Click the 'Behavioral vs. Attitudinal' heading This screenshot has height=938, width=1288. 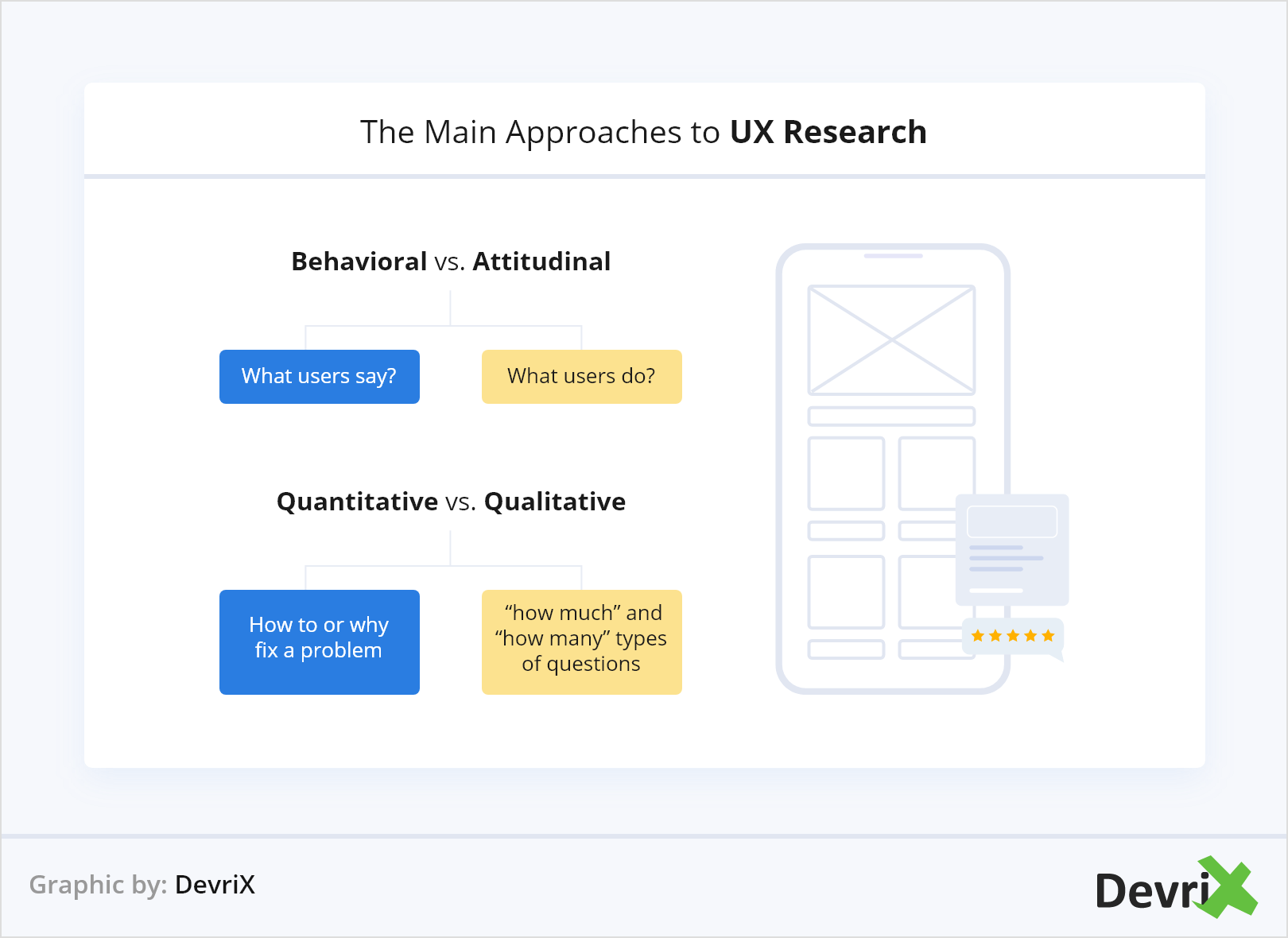[451, 262]
